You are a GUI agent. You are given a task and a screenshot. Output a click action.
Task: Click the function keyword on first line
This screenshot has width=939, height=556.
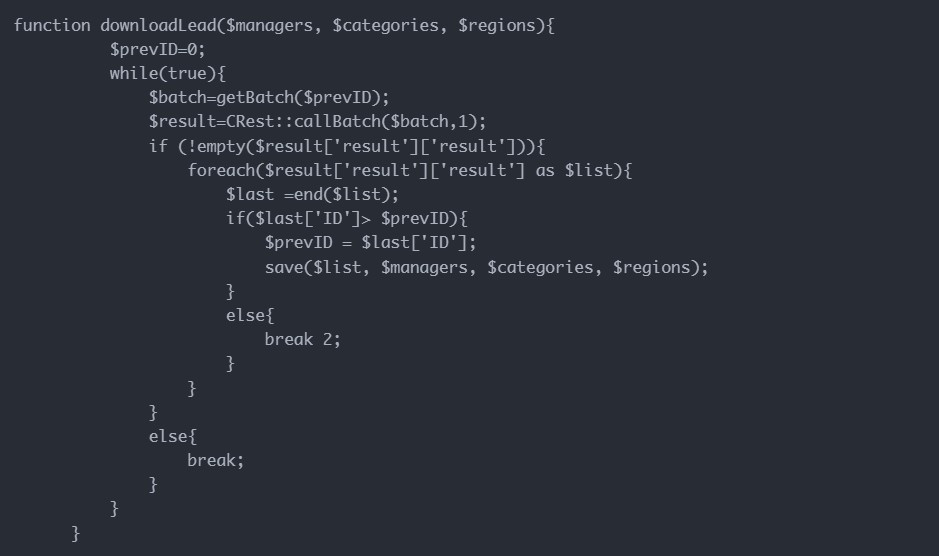(x=52, y=25)
